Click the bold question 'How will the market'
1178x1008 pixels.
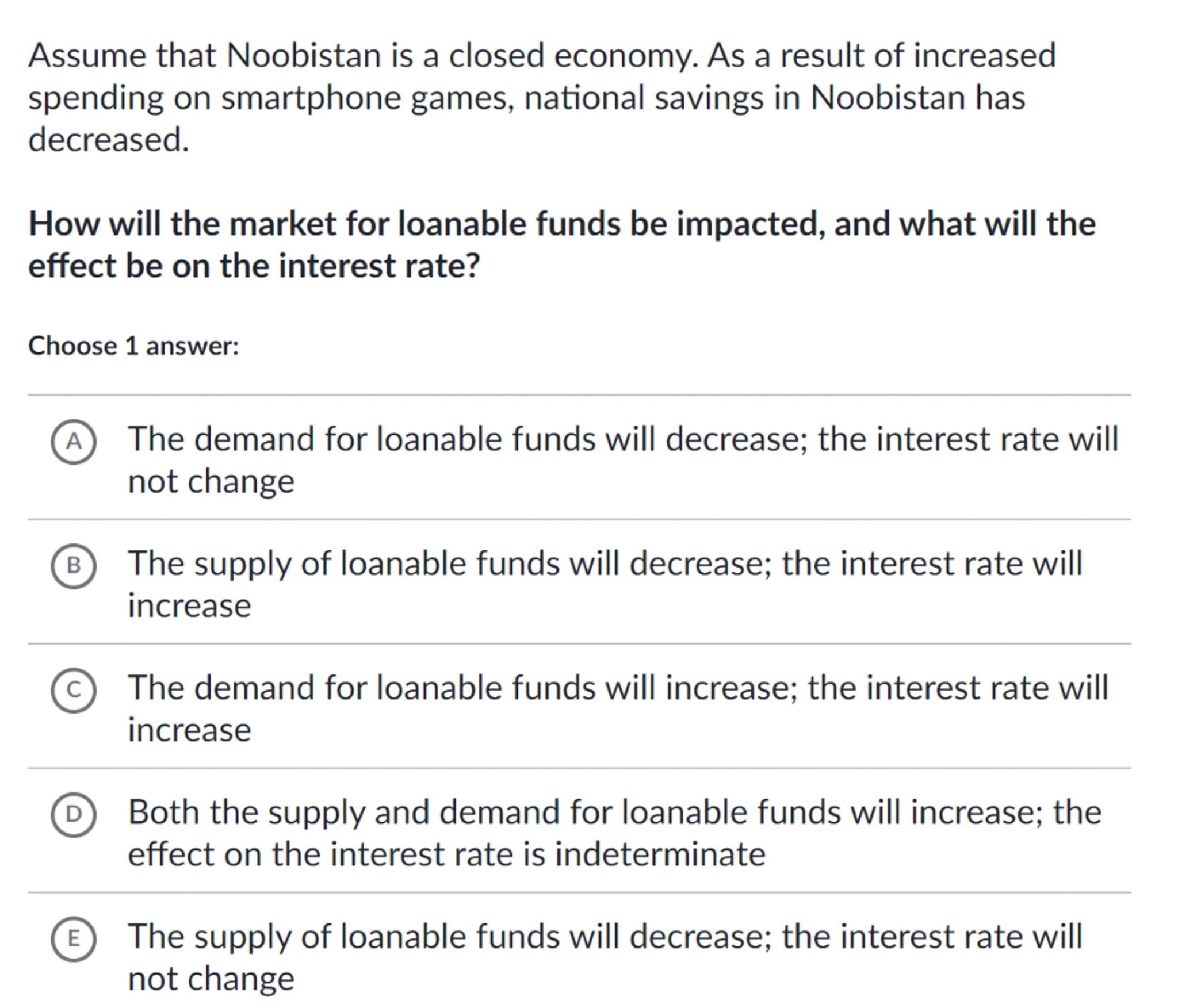(x=562, y=223)
